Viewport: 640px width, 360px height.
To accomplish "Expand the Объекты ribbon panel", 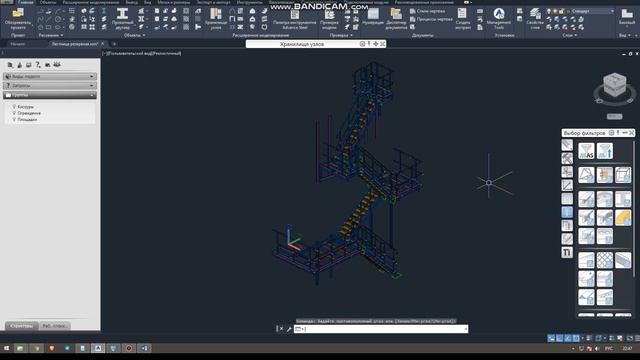I will point(134,36).
